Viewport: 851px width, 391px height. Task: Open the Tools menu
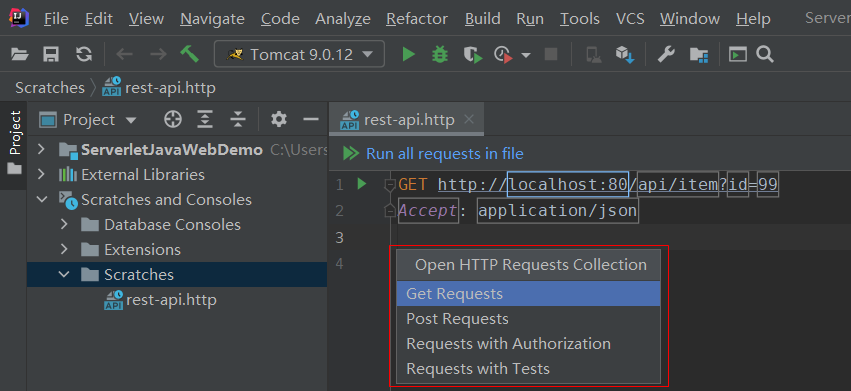[x=580, y=20]
